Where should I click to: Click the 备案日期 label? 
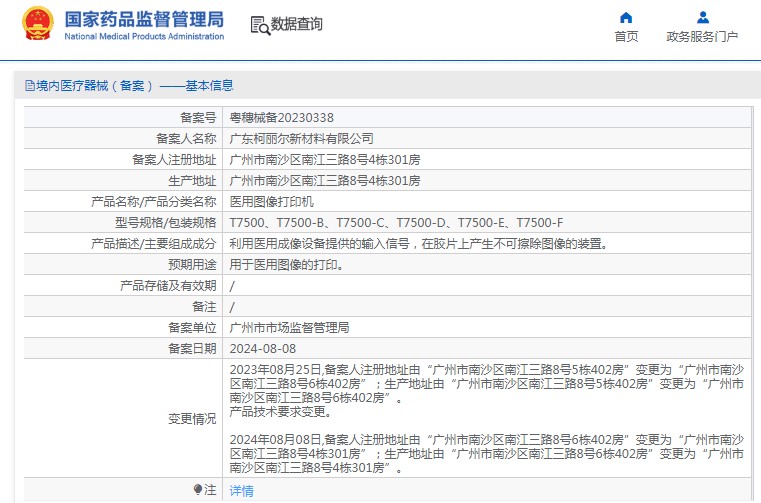click(192, 349)
